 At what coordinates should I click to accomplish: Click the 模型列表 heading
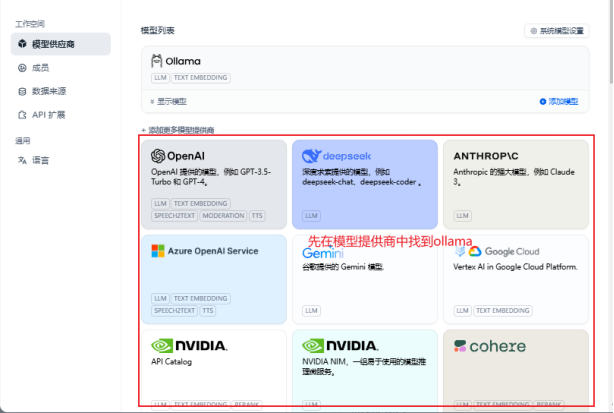click(x=158, y=31)
